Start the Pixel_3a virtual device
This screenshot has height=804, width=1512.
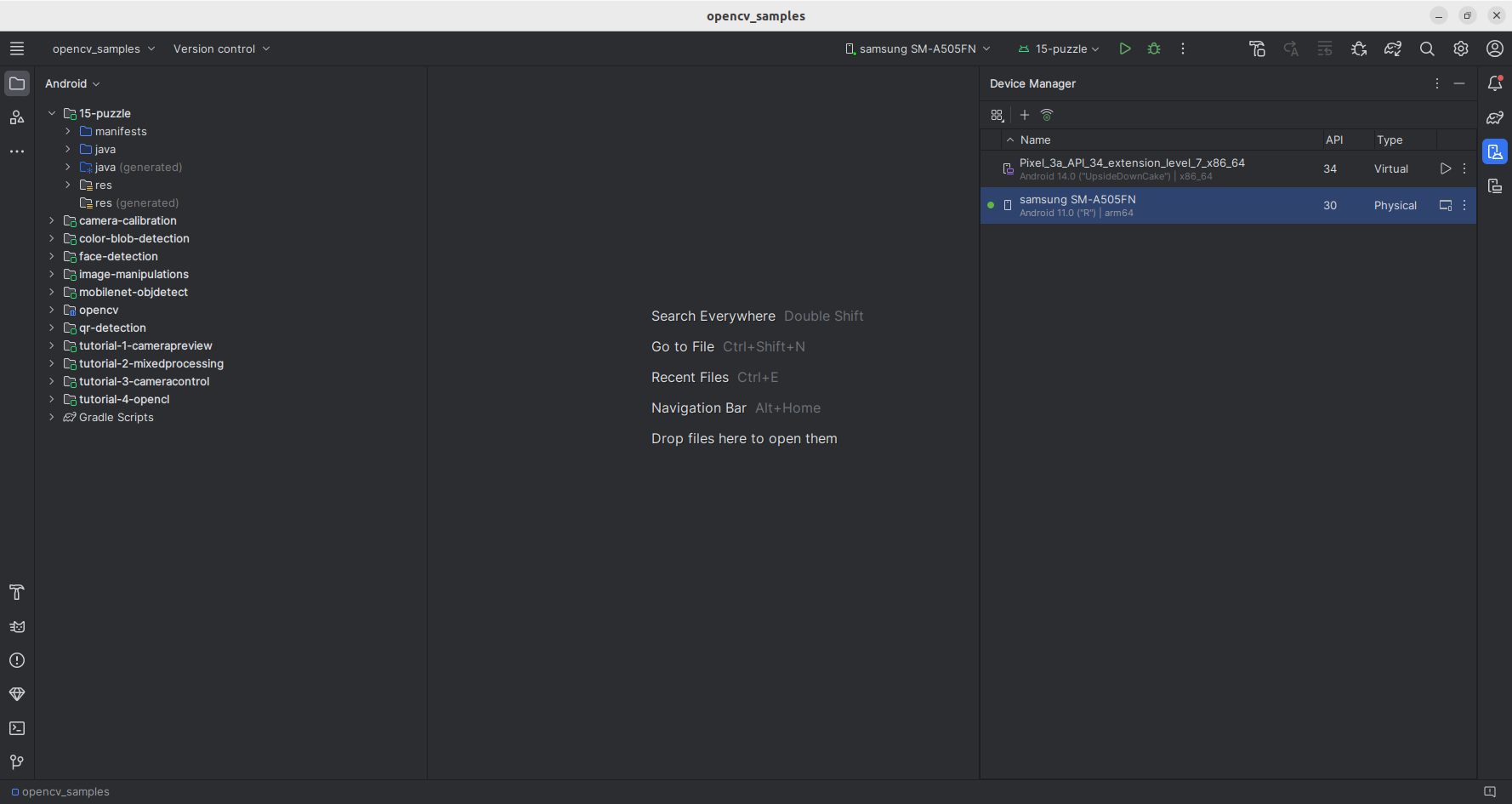tap(1445, 168)
